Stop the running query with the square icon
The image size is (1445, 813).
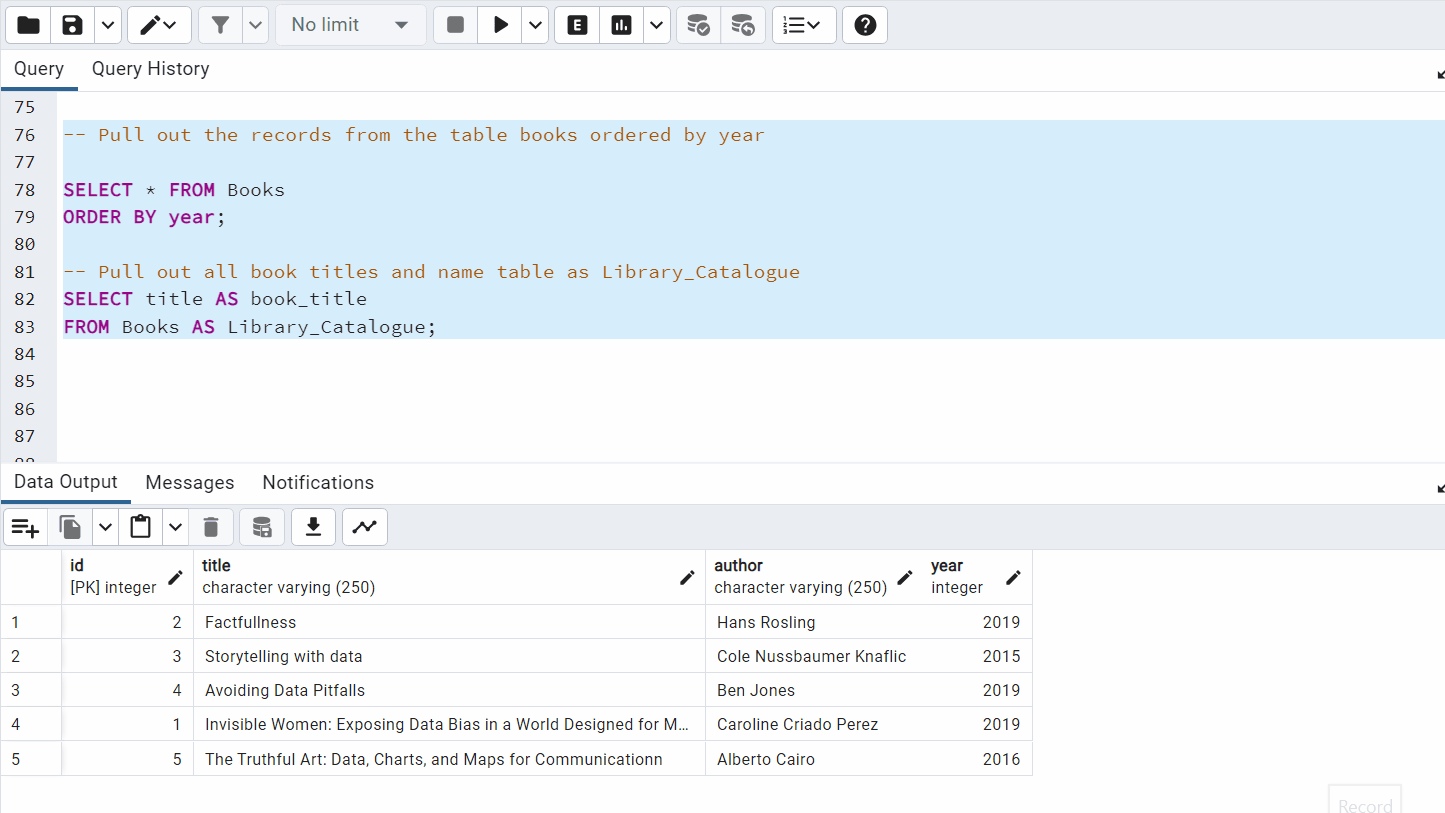click(x=455, y=25)
